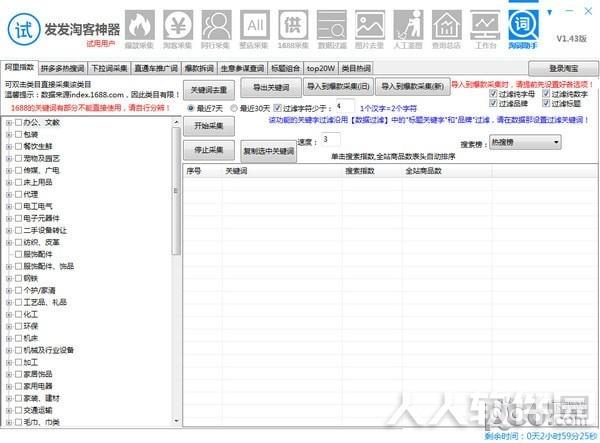
Task: Expand the 床上用品 tree node
Action: [9, 182]
